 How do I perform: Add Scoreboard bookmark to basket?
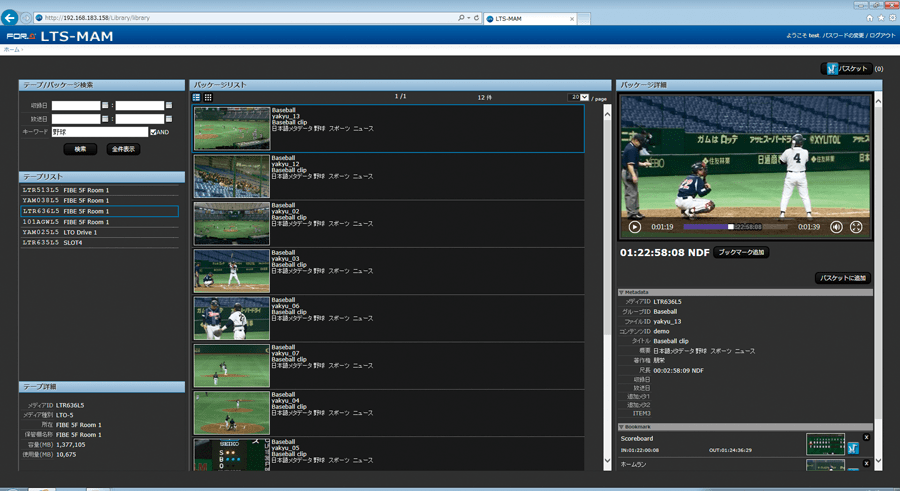[x=853, y=449]
